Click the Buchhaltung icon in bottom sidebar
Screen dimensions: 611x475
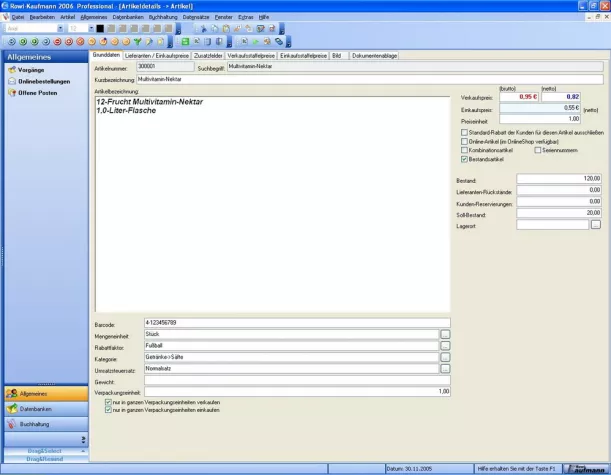point(12,424)
